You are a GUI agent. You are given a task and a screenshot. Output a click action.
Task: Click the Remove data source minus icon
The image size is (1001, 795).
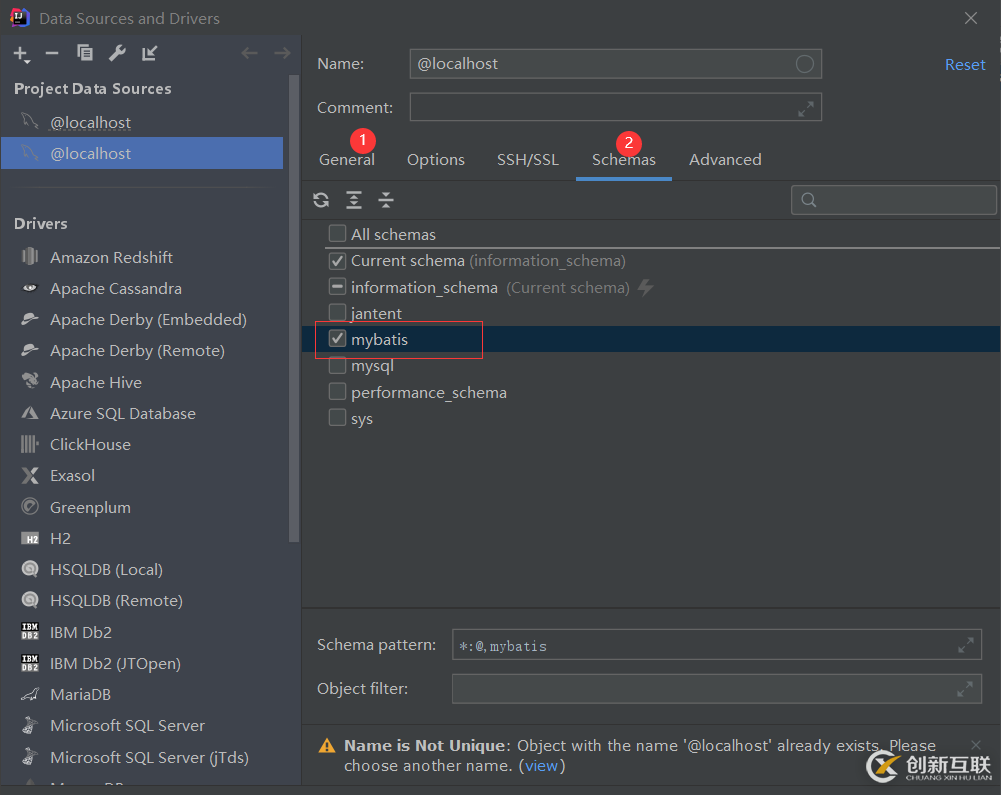click(52, 54)
